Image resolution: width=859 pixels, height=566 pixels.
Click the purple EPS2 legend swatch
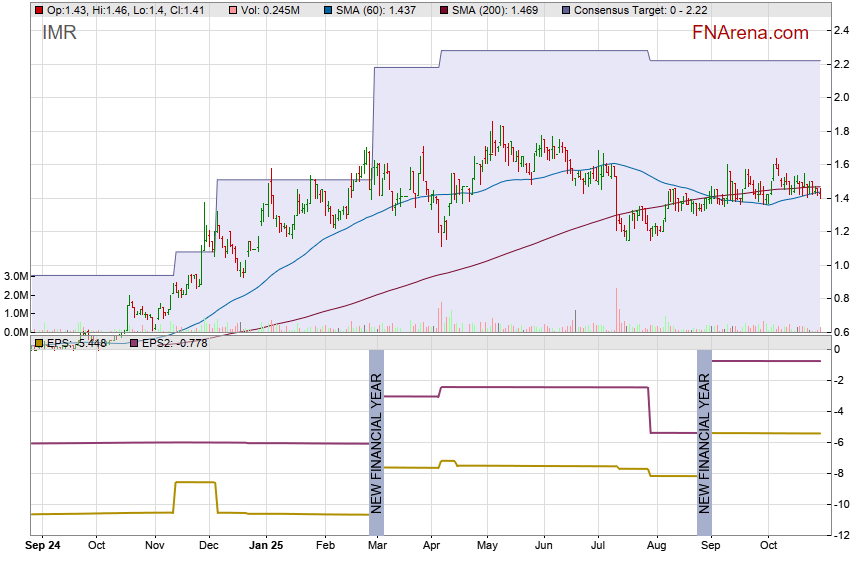tap(133, 343)
